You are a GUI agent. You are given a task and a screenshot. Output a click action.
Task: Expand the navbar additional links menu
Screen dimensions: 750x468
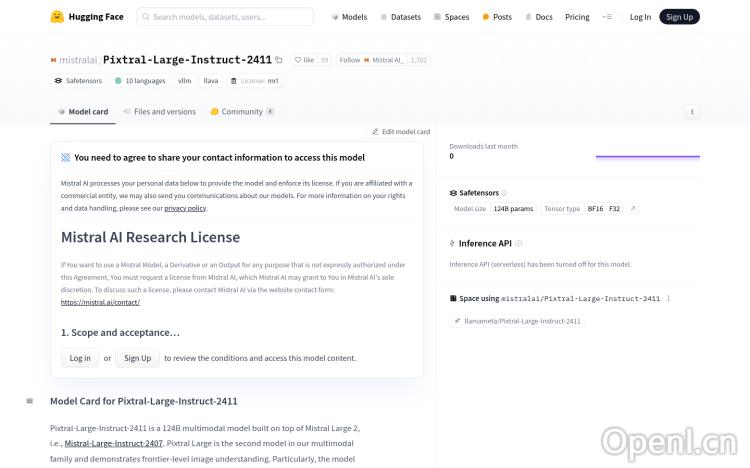tap(607, 17)
